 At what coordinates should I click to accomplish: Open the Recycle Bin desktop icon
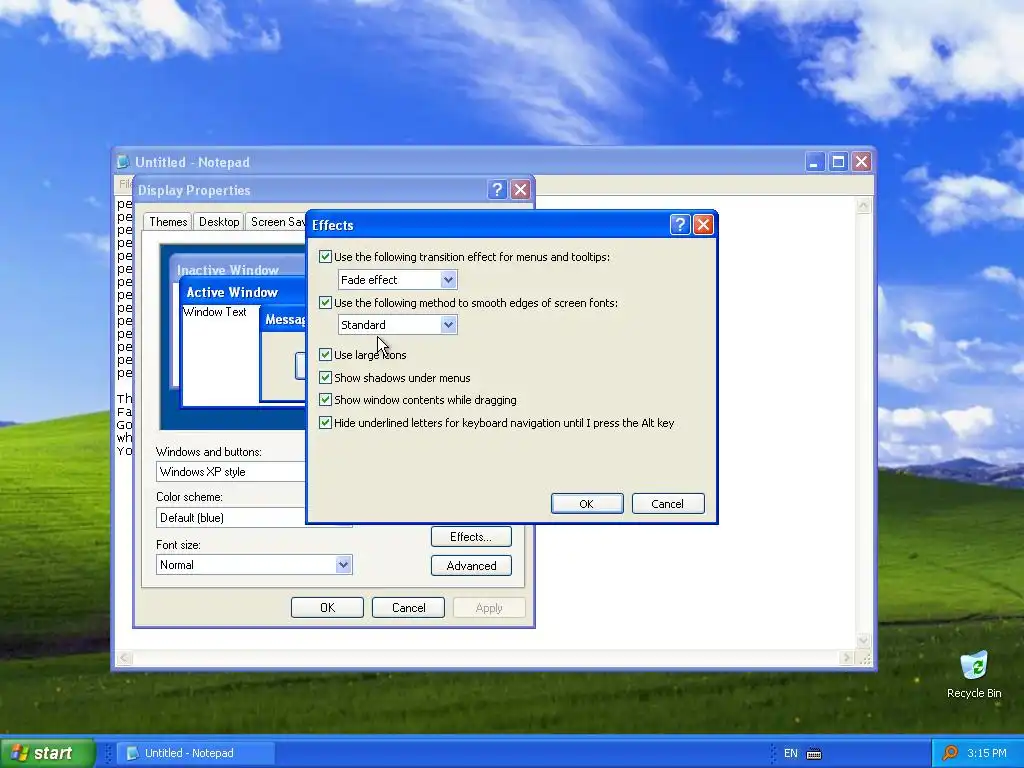pyautogui.click(x=974, y=675)
